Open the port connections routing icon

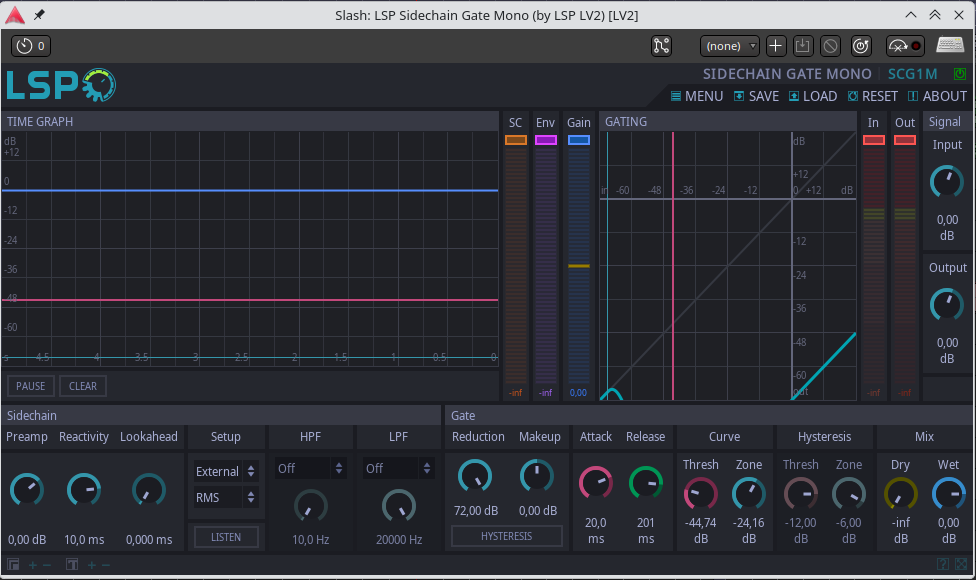(x=661, y=46)
